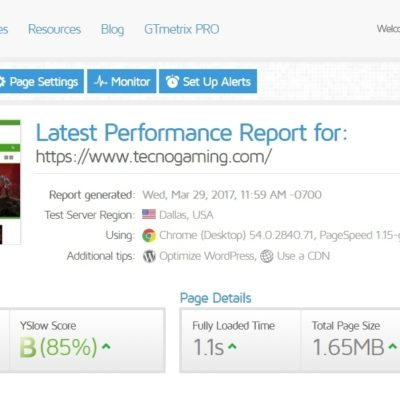Click the alarm clock icon on Alerts button
Image resolution: width=400 pixels, height=400 pixels.
point(172,81)
